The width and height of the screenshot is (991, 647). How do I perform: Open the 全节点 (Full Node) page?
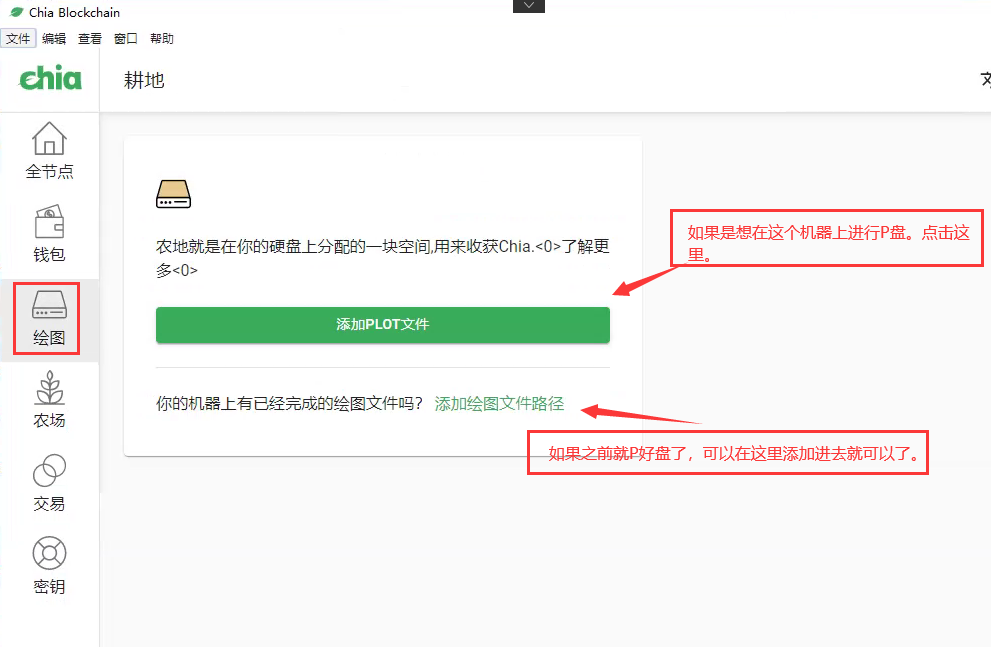point(48,150)
